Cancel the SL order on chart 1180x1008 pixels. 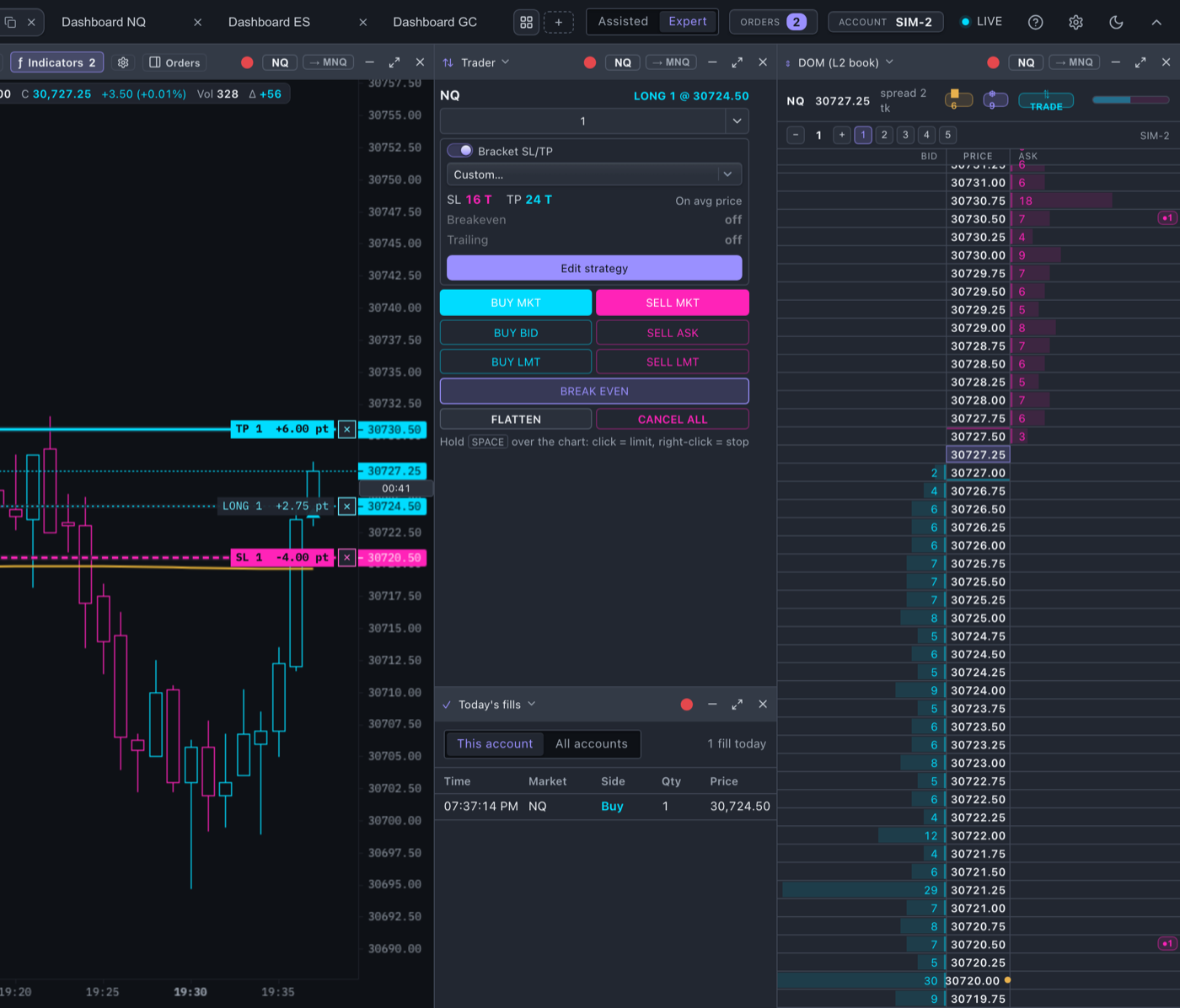click(346, 558)
